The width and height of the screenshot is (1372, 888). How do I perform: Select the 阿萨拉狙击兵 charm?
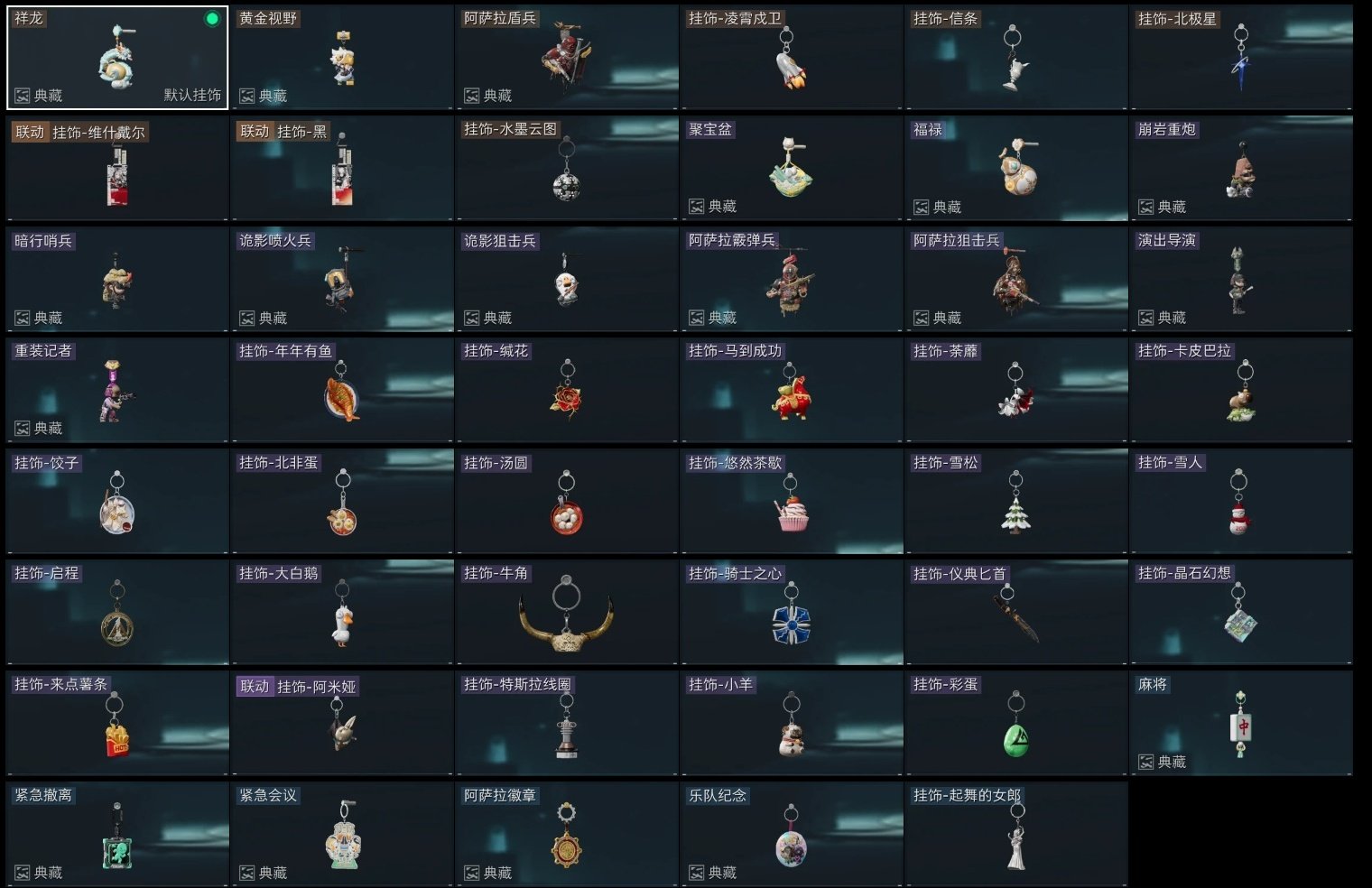tap(1016, 279)
